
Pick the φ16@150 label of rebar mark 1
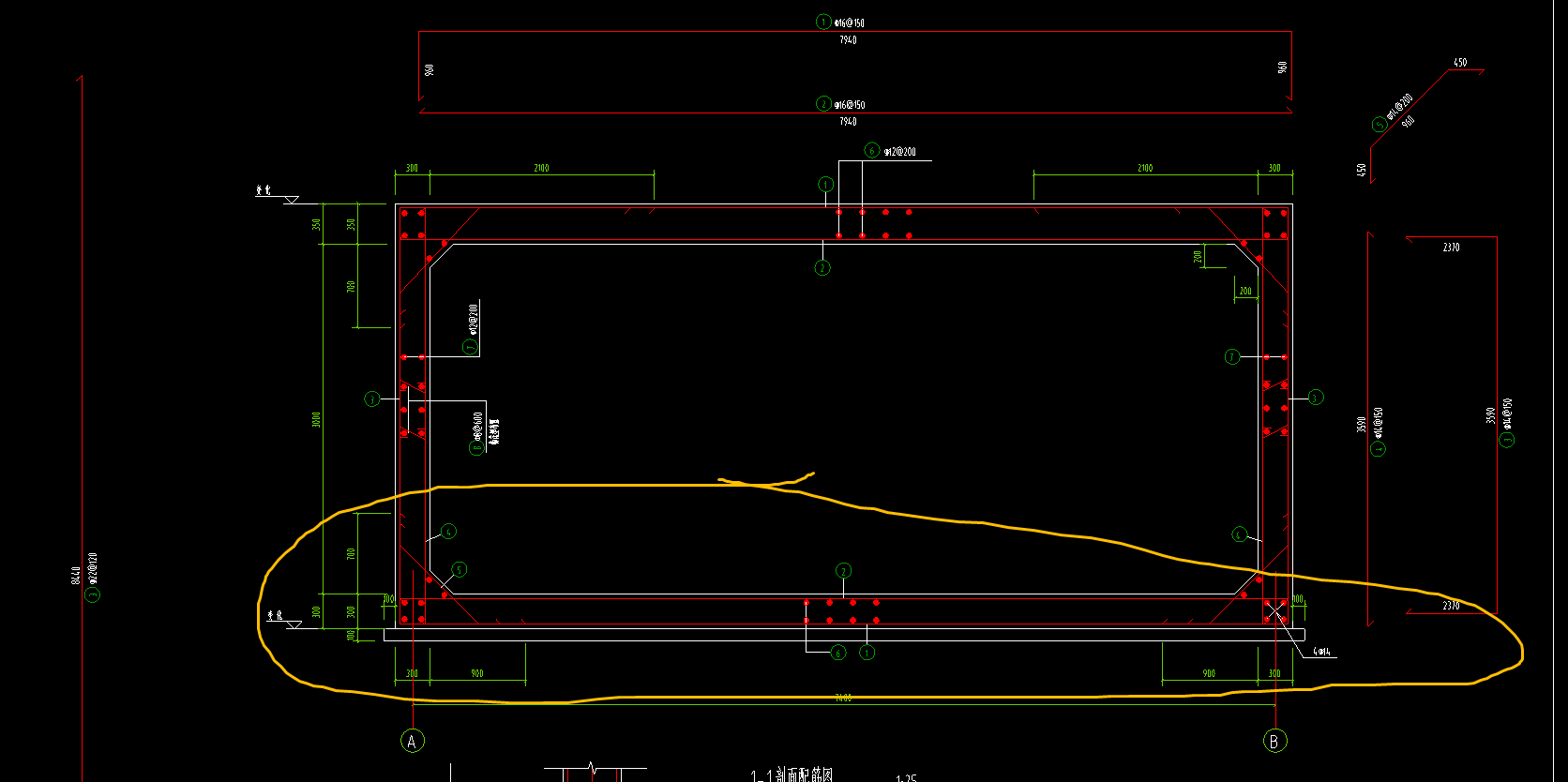(850, 23)
